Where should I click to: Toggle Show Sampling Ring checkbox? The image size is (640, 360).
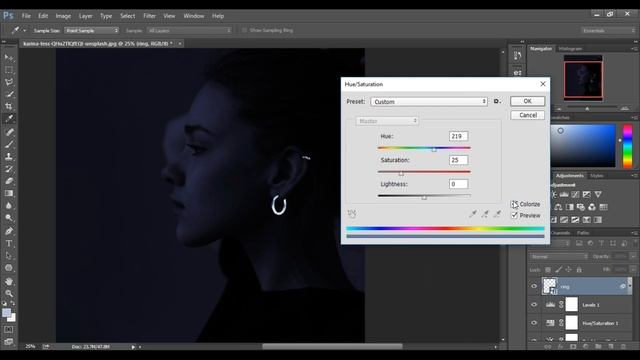[244, 30]
